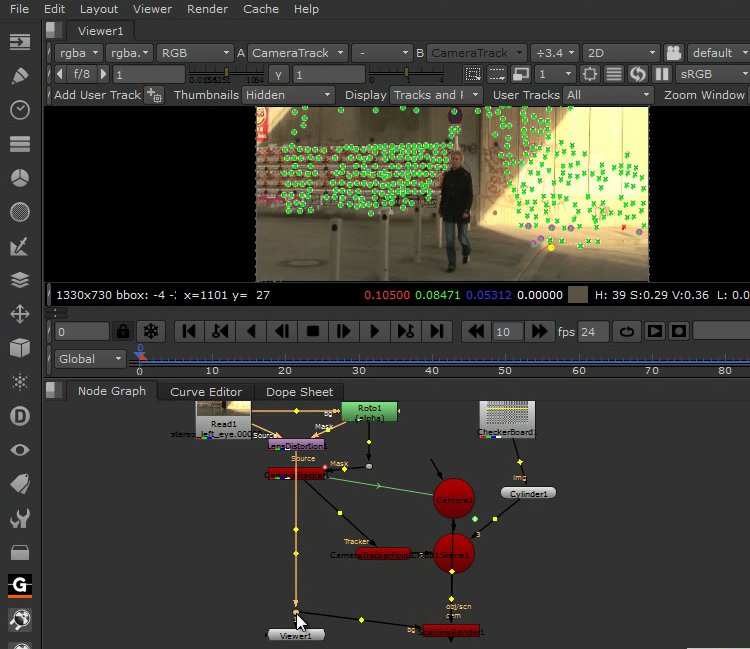This screenshot has height=649, width=750.
Task: Click the fps value field
Action: click(x=593, y=331)
